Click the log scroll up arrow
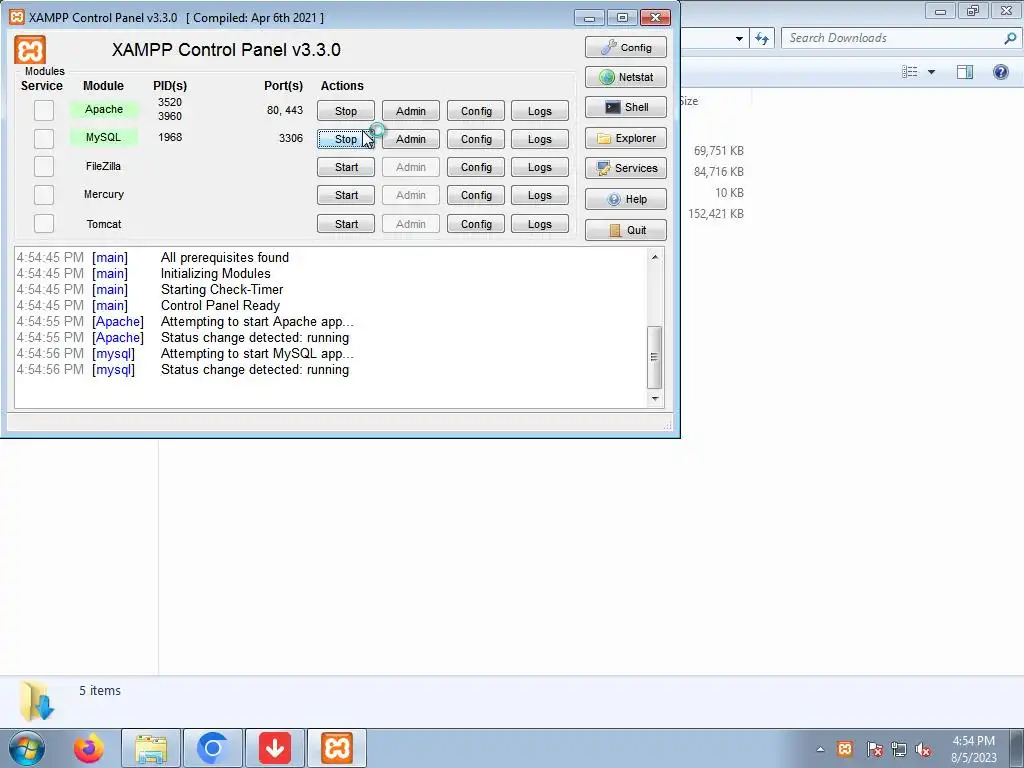The image size is (1024, 768). (655, 257)
